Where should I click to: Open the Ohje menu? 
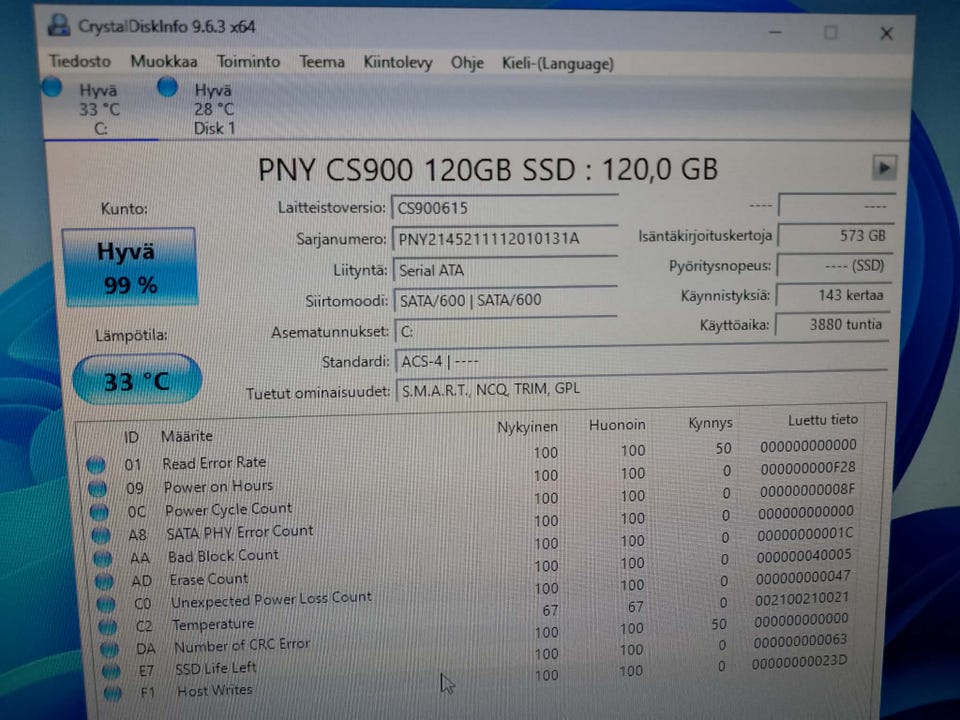[467, 63]
